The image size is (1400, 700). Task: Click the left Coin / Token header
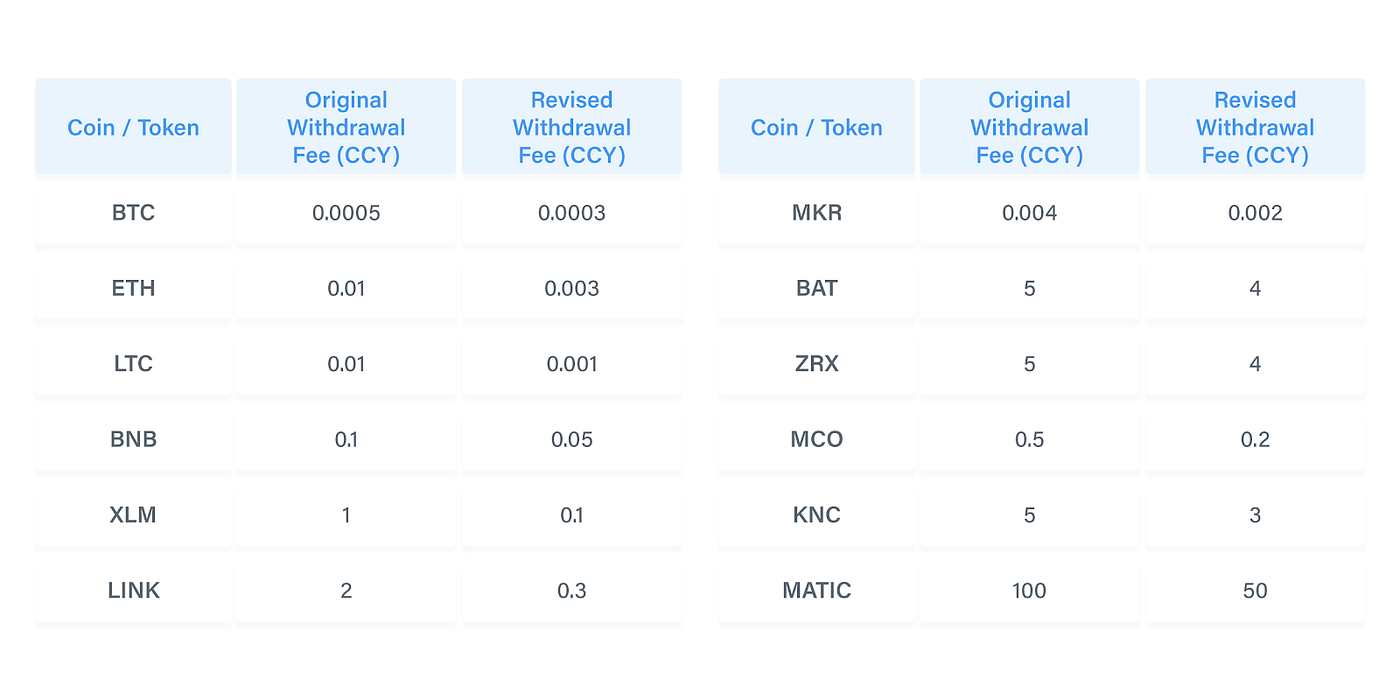pos(133,127)
